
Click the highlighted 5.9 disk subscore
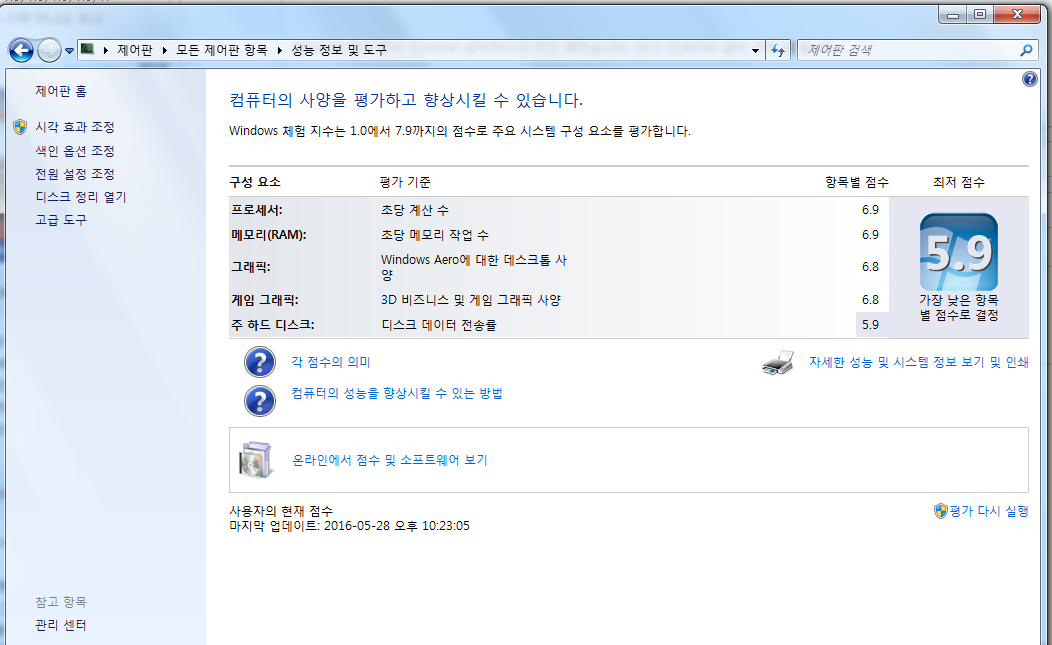[x=872, y=325]
